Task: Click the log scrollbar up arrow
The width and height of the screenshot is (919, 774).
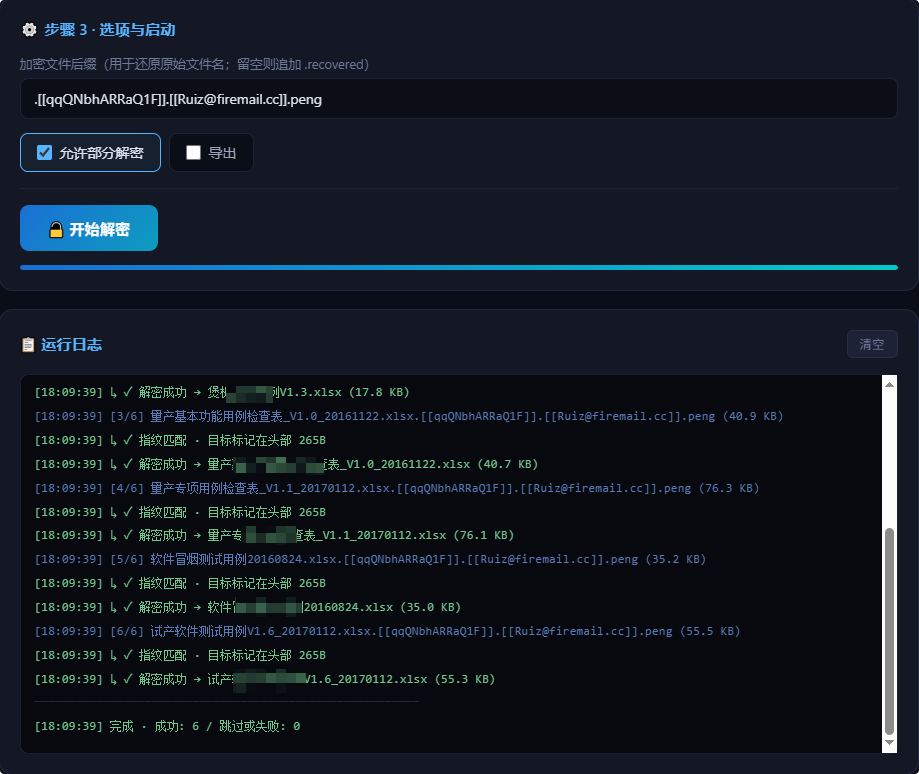Action: point(889,383)
